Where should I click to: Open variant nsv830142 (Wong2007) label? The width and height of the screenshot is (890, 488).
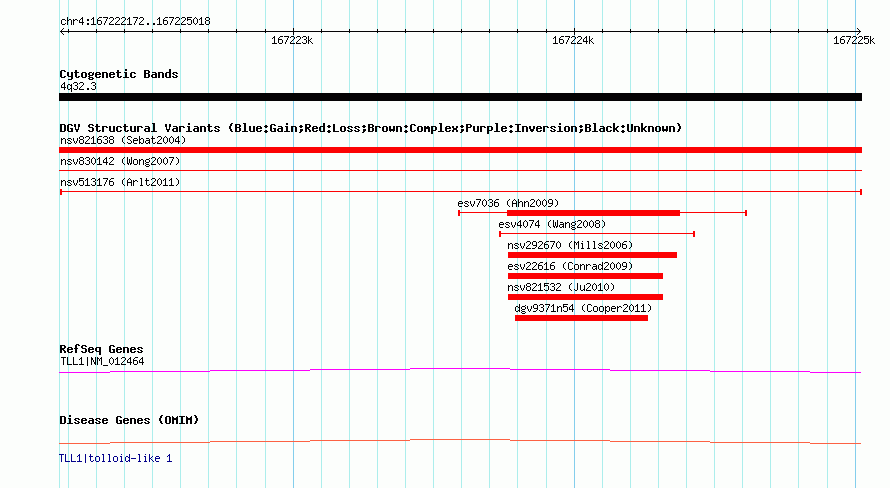[120, 161]
